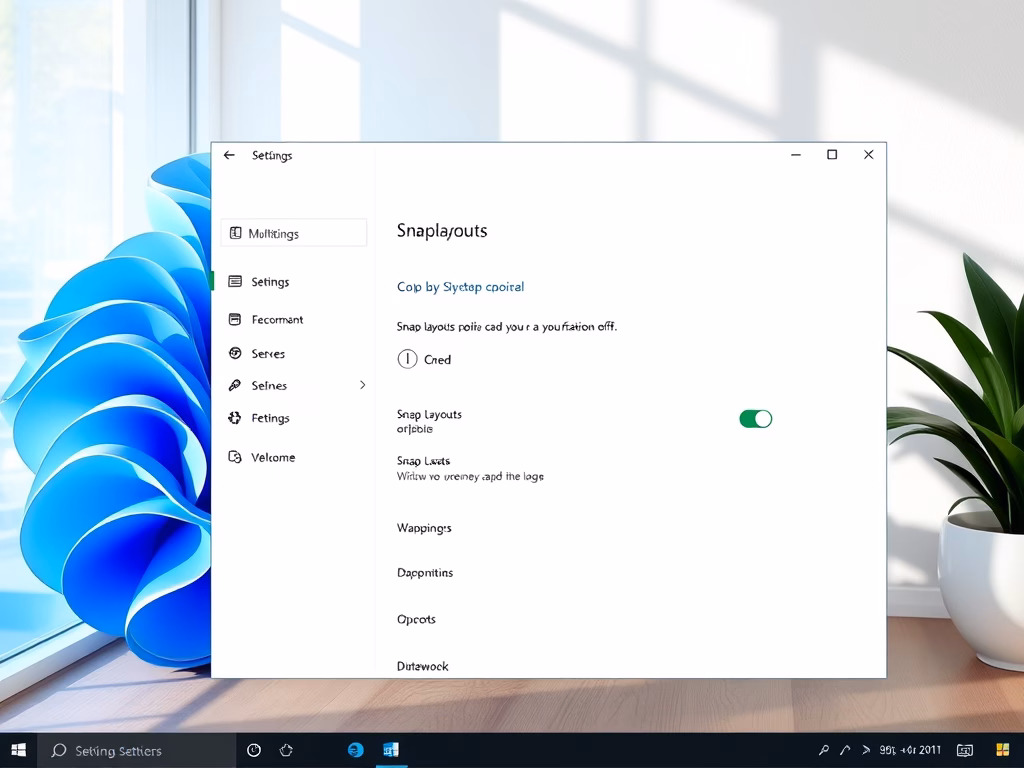Image resolution: width=1024 pixels, height=768 pixels.
Task: Open the Colp by Siyetop cpoiral link
Action: tap(460, 287)
